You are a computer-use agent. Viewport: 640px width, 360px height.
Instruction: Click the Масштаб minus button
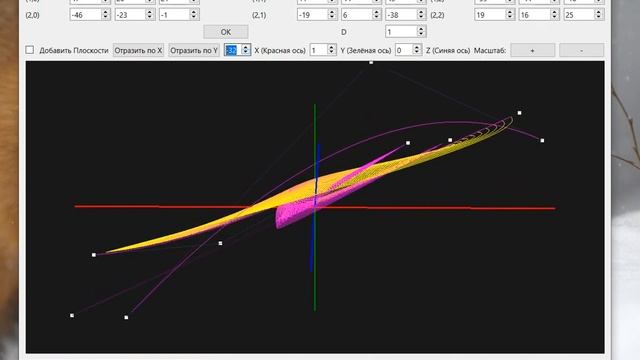582,50
